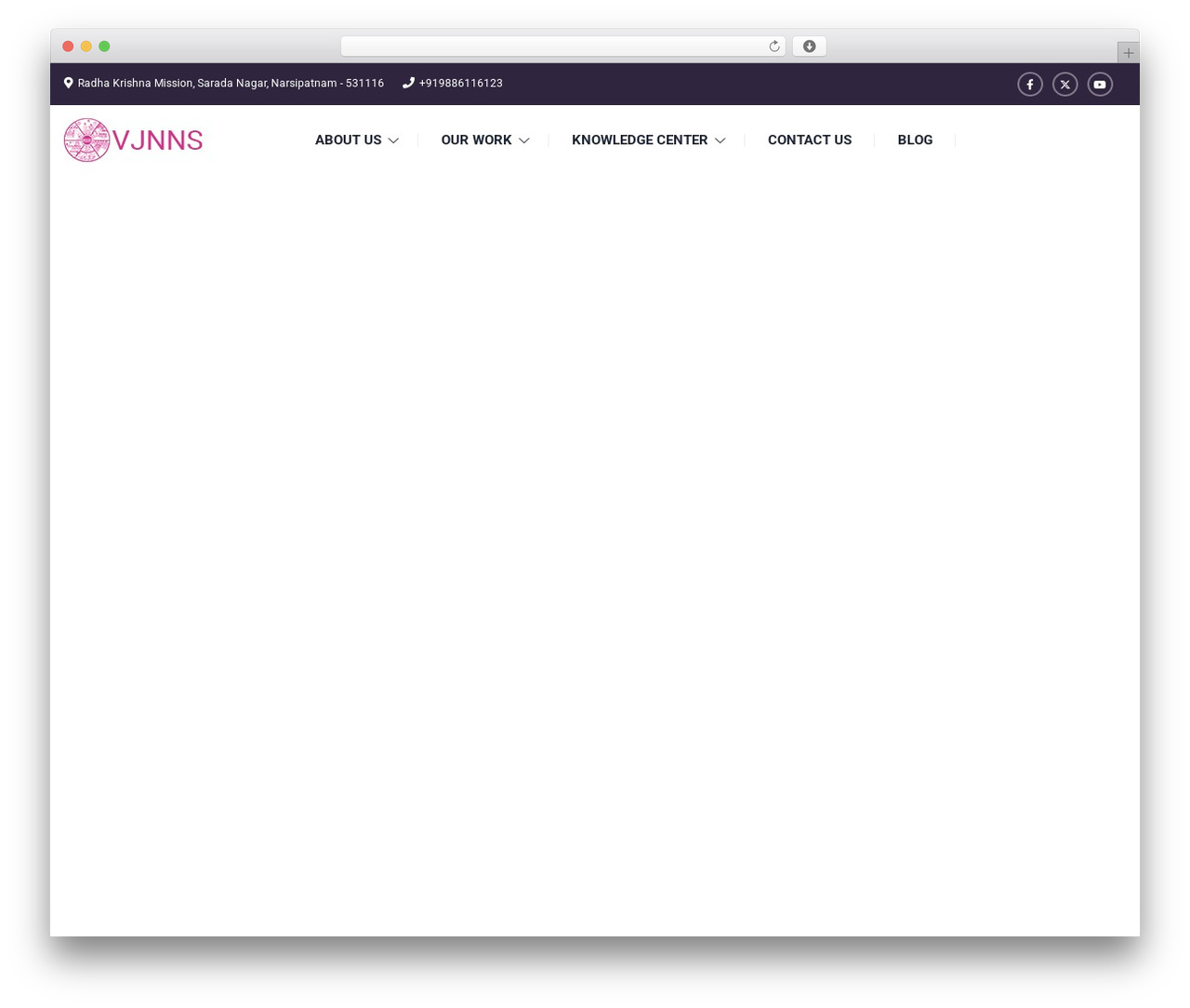Image resolution: width=1190 pixels, height=1008 pixels.
Task: Open a new tab with plus button
Action: pyautogui.click(x=1128, y=53)
